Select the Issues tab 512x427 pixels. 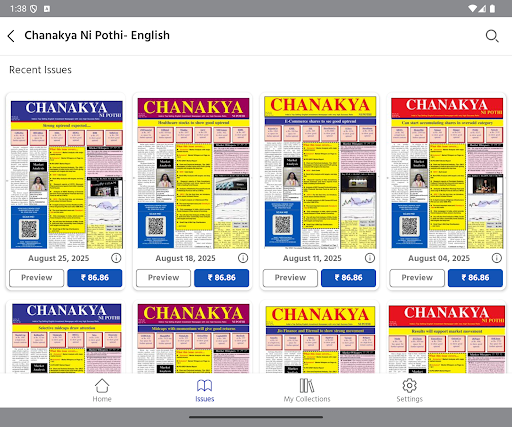tap(204, 390)
